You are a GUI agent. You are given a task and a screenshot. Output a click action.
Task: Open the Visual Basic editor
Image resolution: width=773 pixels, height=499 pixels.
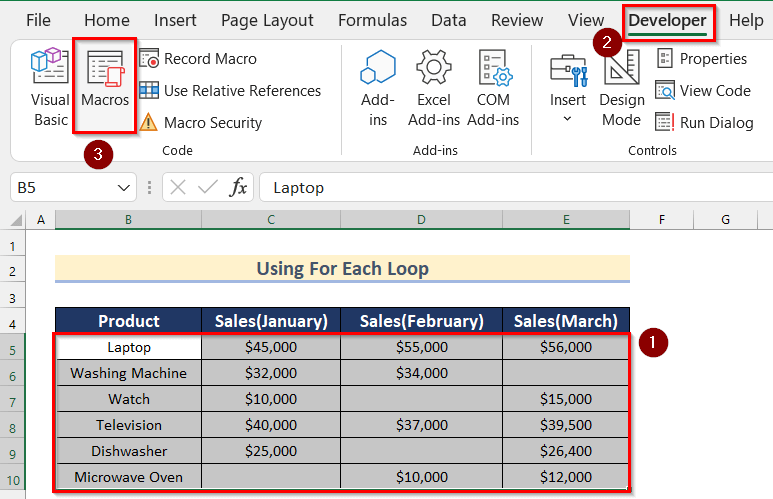(50, 88)
